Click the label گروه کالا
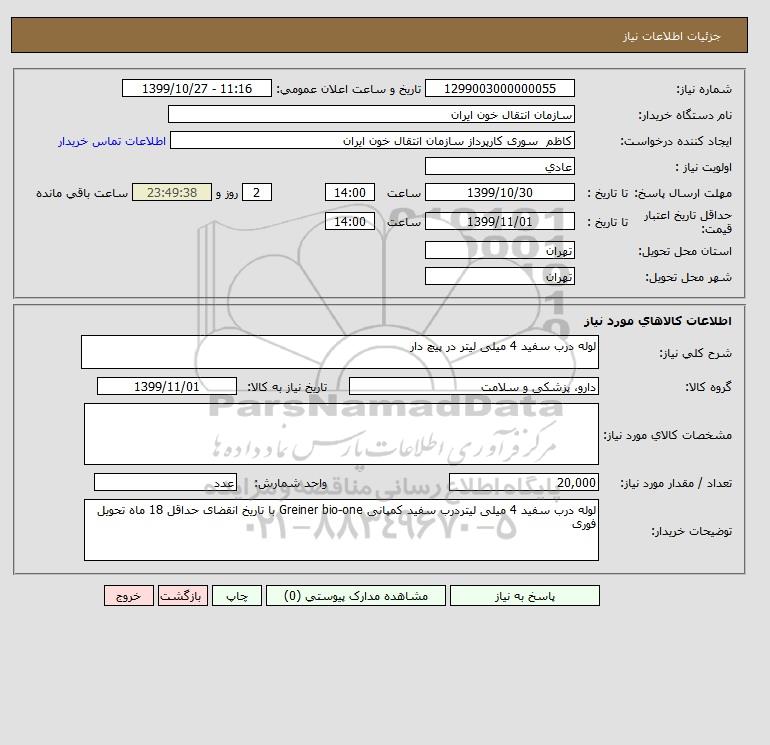This screenshot has height=745, width=770. pos(708,387)
